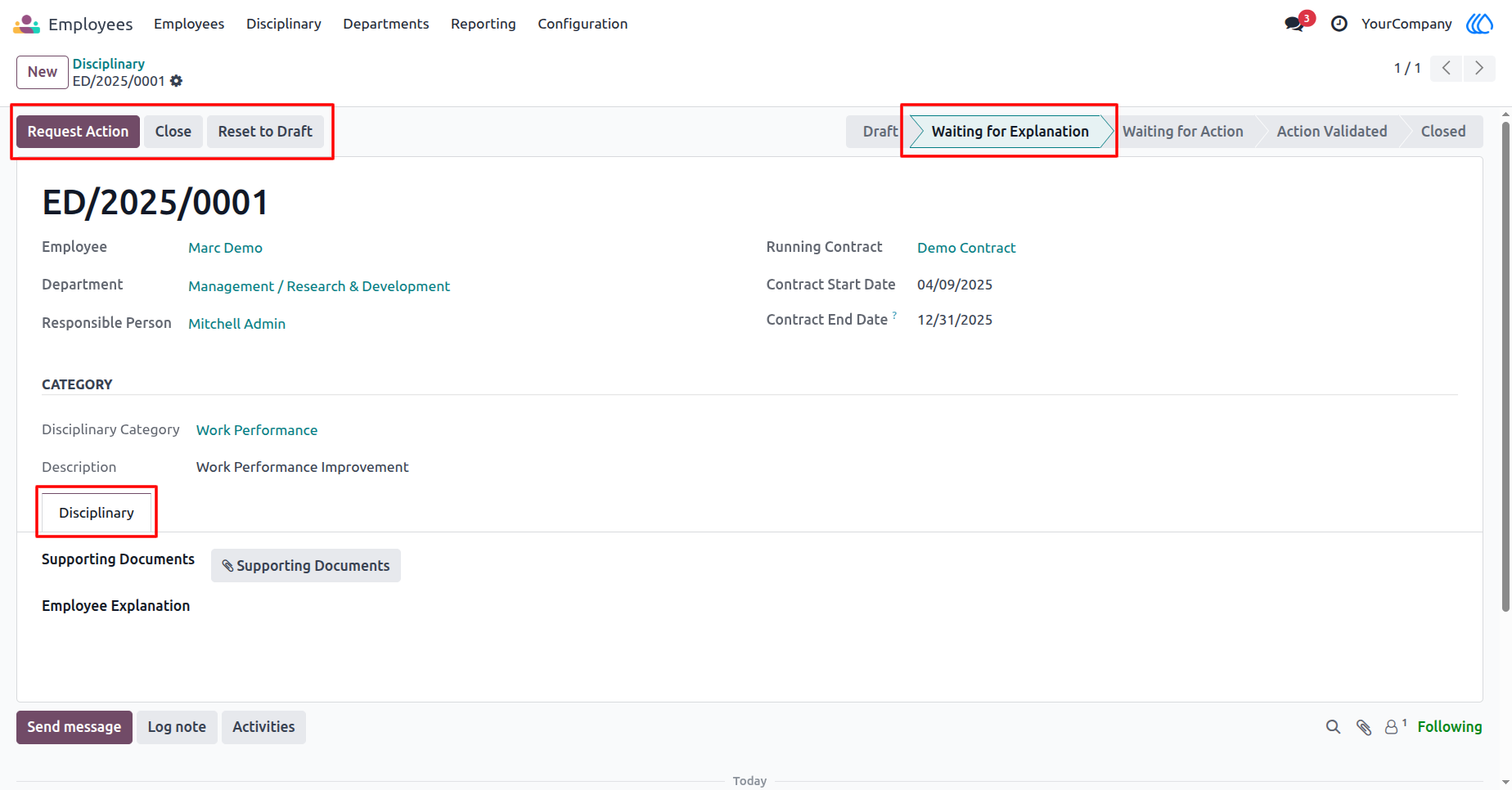1512x790 pixels.
Task: Select the Waiting for Explanation stage
Action: tap(1010, 132)
